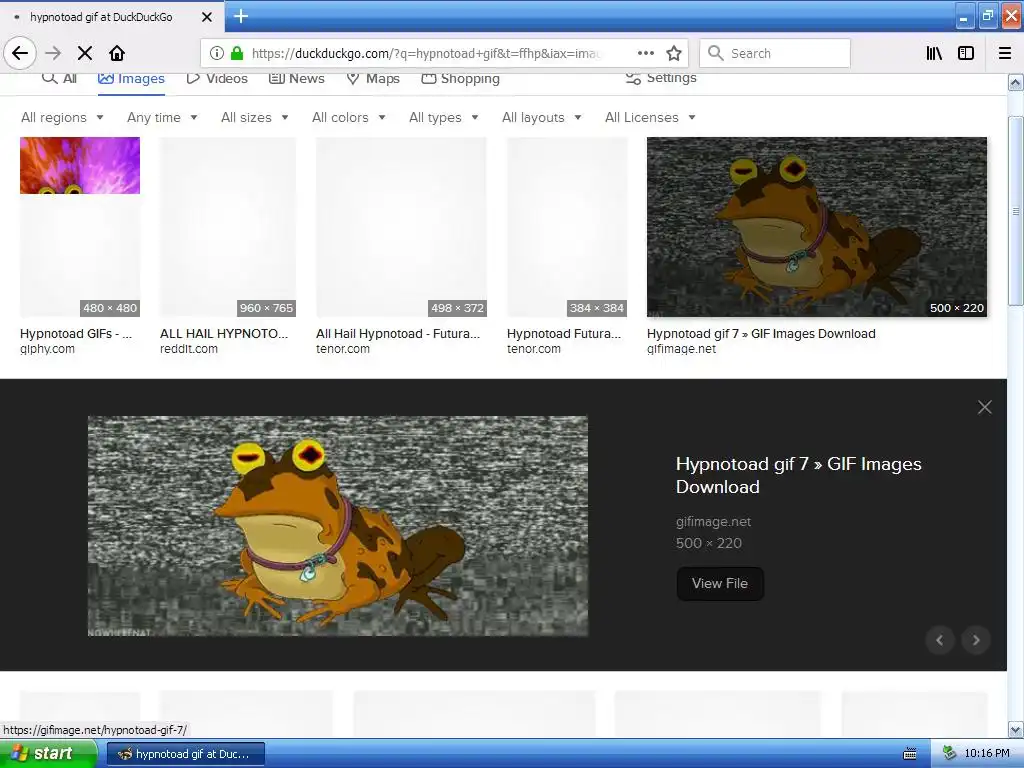Open the ALL HAIL HYPNOTO... reddit result title
This screenshot has width=1024, height=768.
click(224, 334)
